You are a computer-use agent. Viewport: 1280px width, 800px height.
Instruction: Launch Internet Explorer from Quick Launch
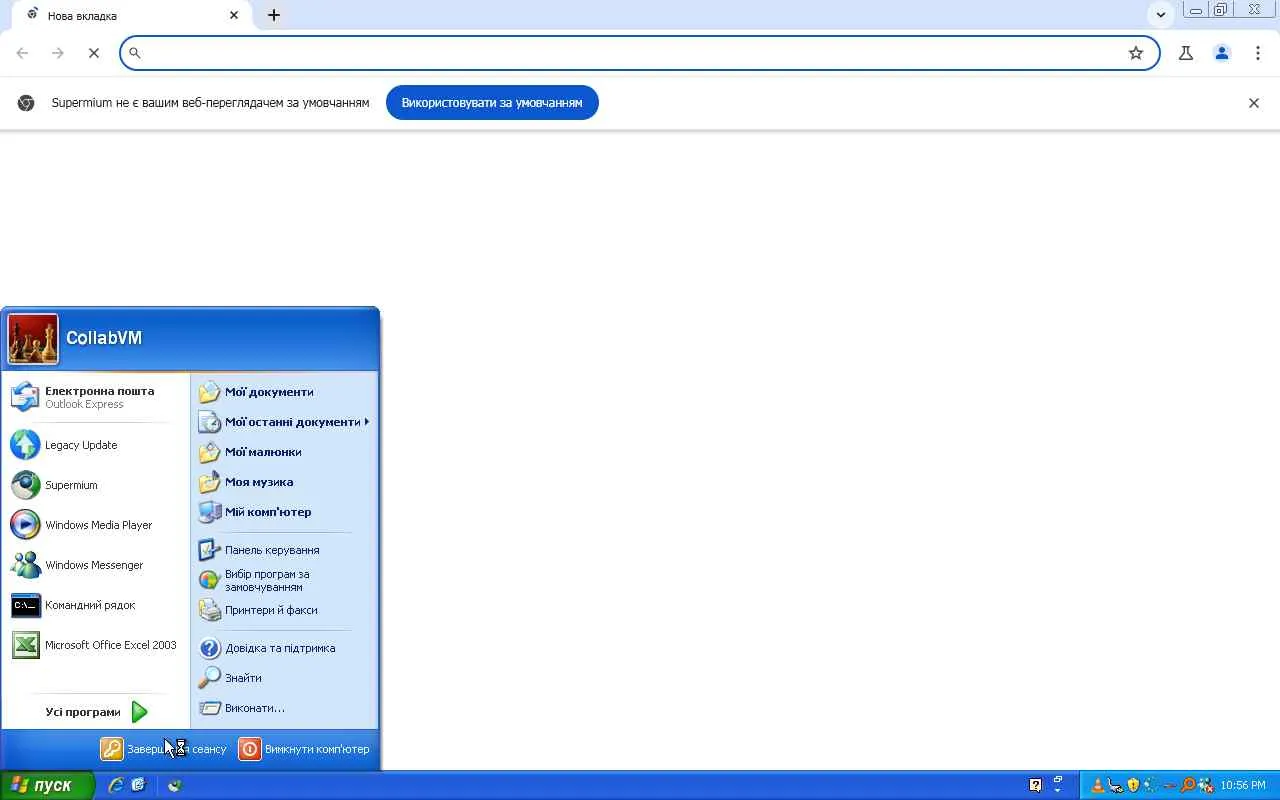tap(115, 785)
